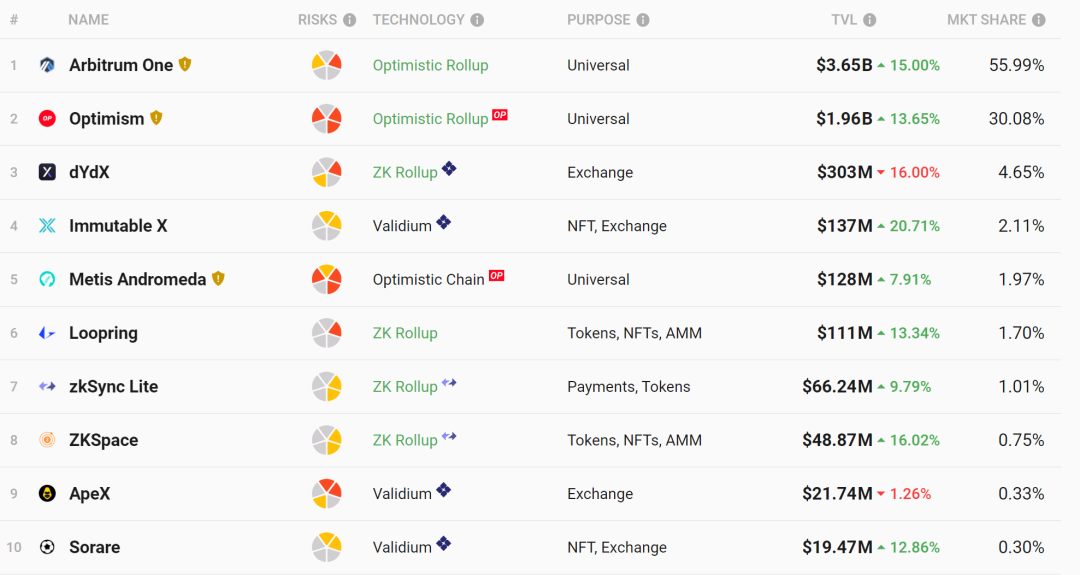Screen dimensions: 1080x575
Task: Open ApeX risk pie chart
Action: coord(326,494)
